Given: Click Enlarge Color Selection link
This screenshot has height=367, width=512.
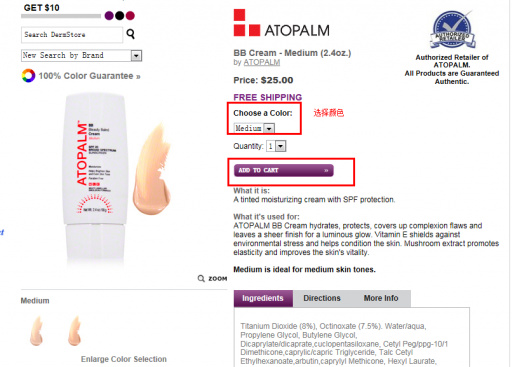Looking at the screenshot, I should click(124, 359).
